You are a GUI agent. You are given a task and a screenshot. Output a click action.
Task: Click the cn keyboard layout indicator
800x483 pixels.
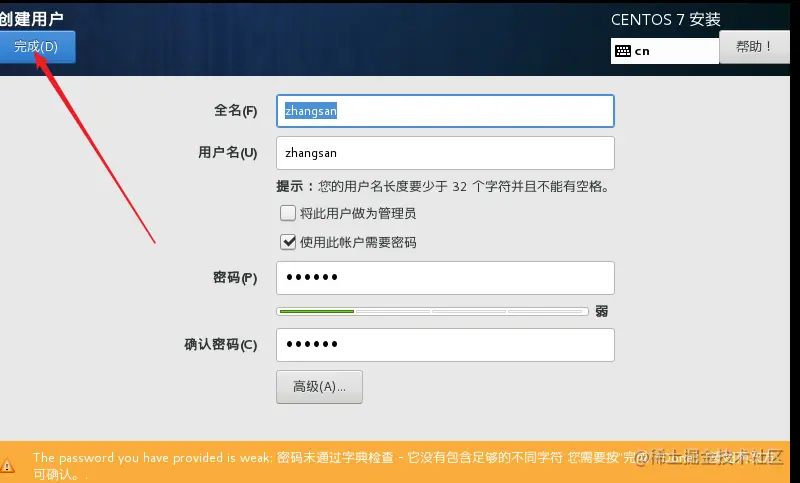[664, 51]
